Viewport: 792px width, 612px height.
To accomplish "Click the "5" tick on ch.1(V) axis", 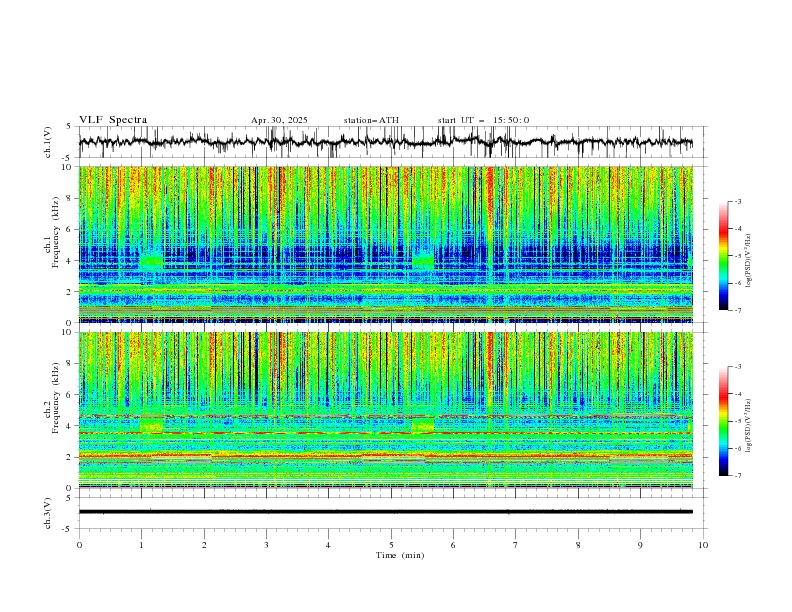I will click(x=69, y=127).
